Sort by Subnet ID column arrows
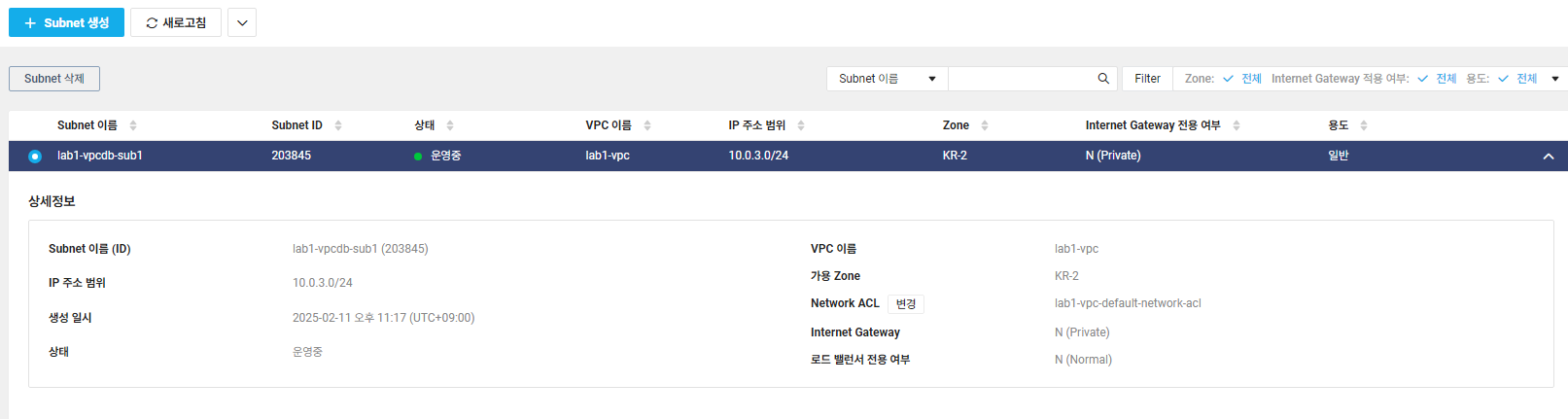 (338, 125)
